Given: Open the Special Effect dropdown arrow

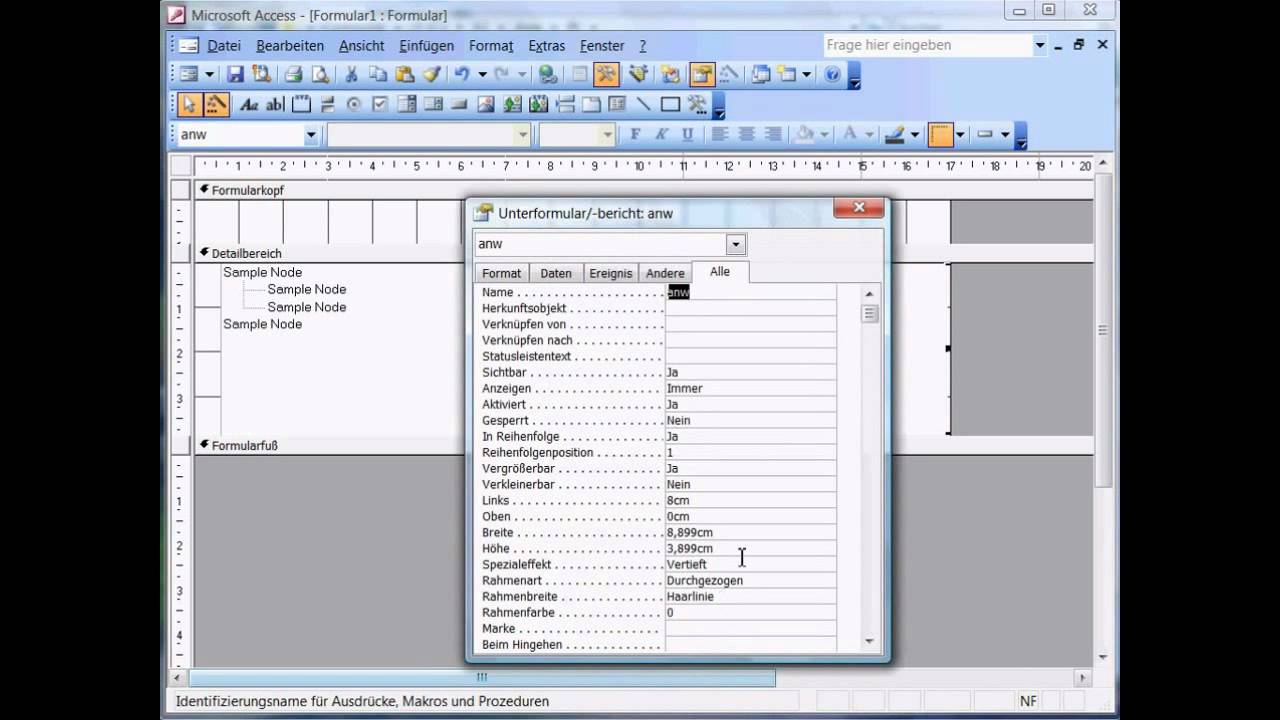Looking at the screenshot, I should pos(1005,135).
